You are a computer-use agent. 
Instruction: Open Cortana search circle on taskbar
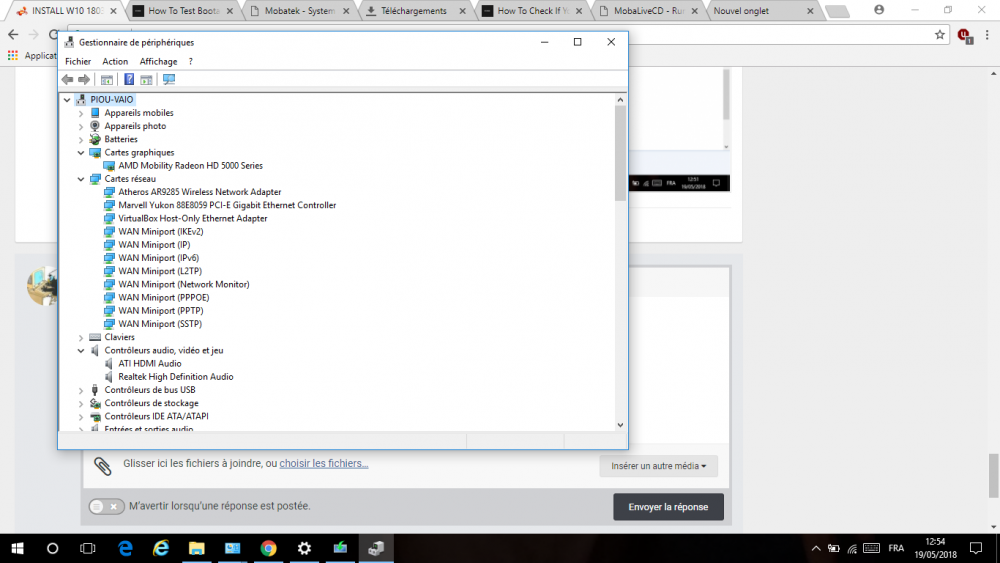52,548
